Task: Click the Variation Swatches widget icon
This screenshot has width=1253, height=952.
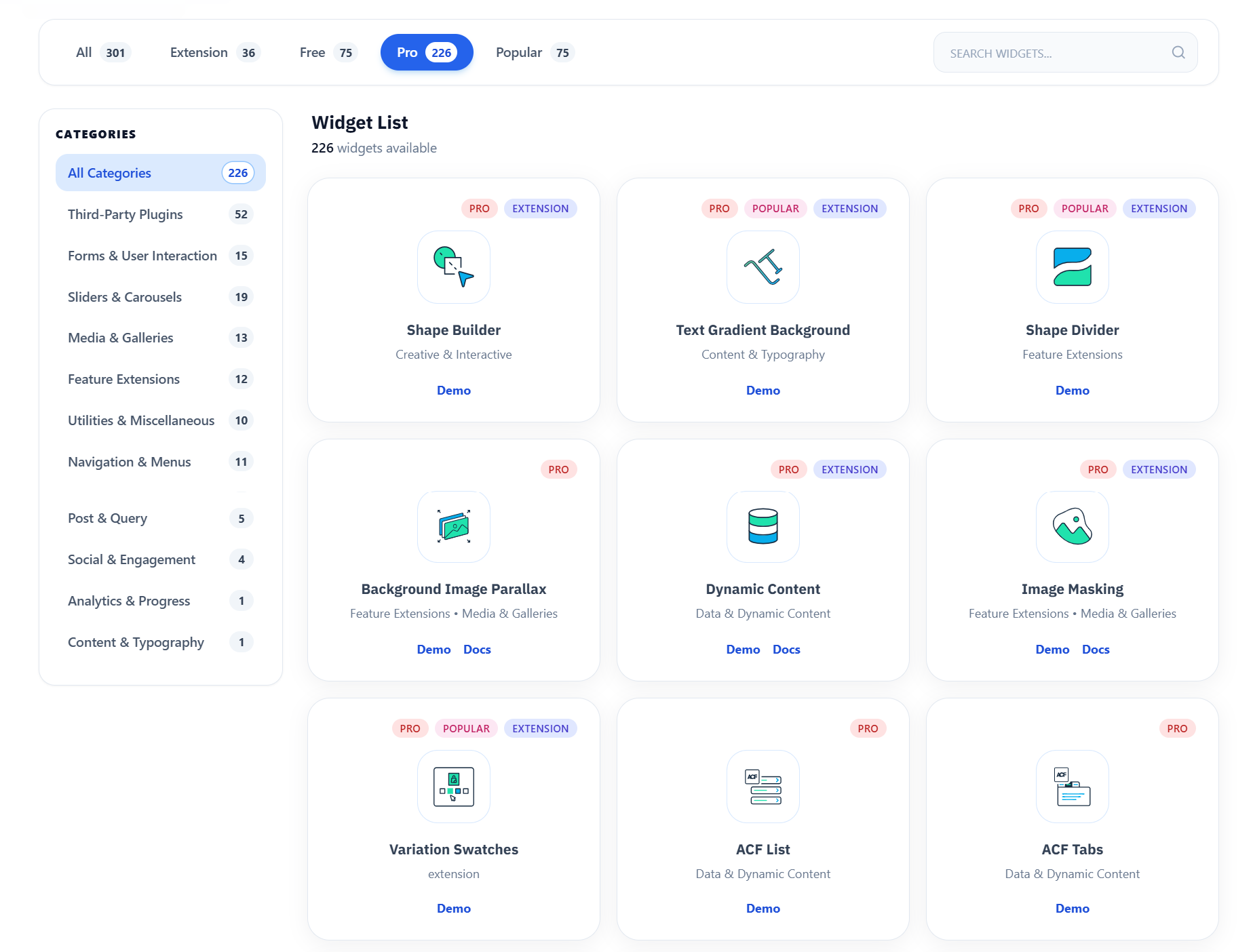Action: [454, 787]
